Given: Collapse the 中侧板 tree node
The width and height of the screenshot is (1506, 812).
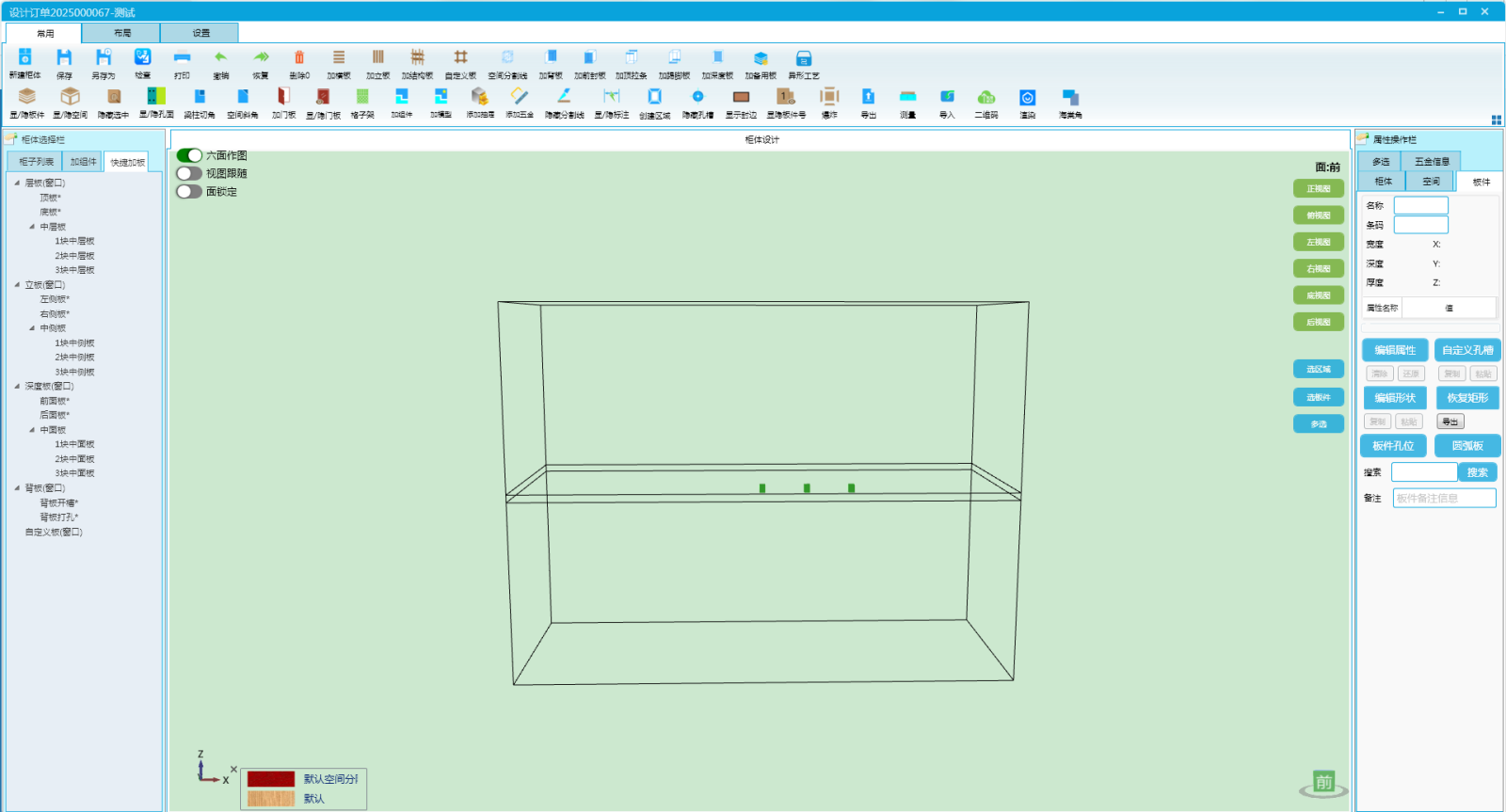Looking at the screenshot, I should 32,328.
